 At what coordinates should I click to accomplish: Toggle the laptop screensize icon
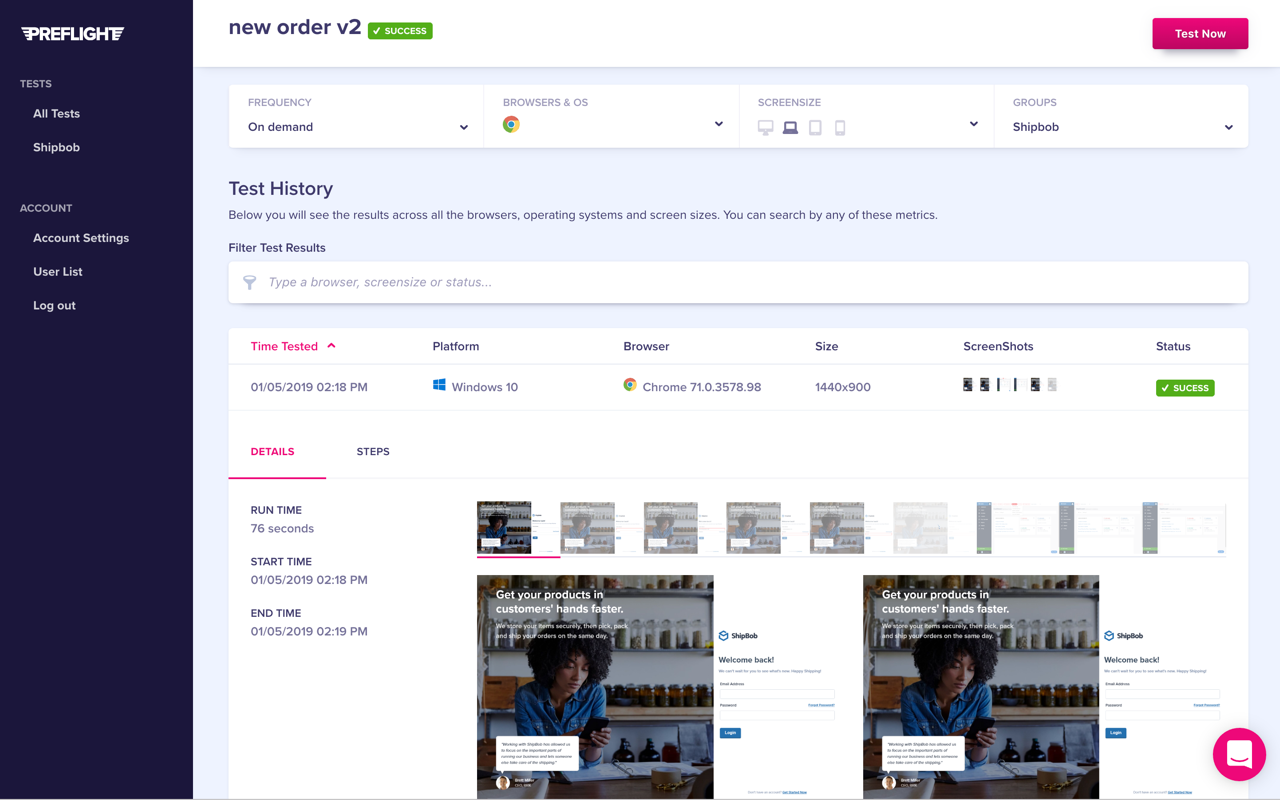coord(790,128)
